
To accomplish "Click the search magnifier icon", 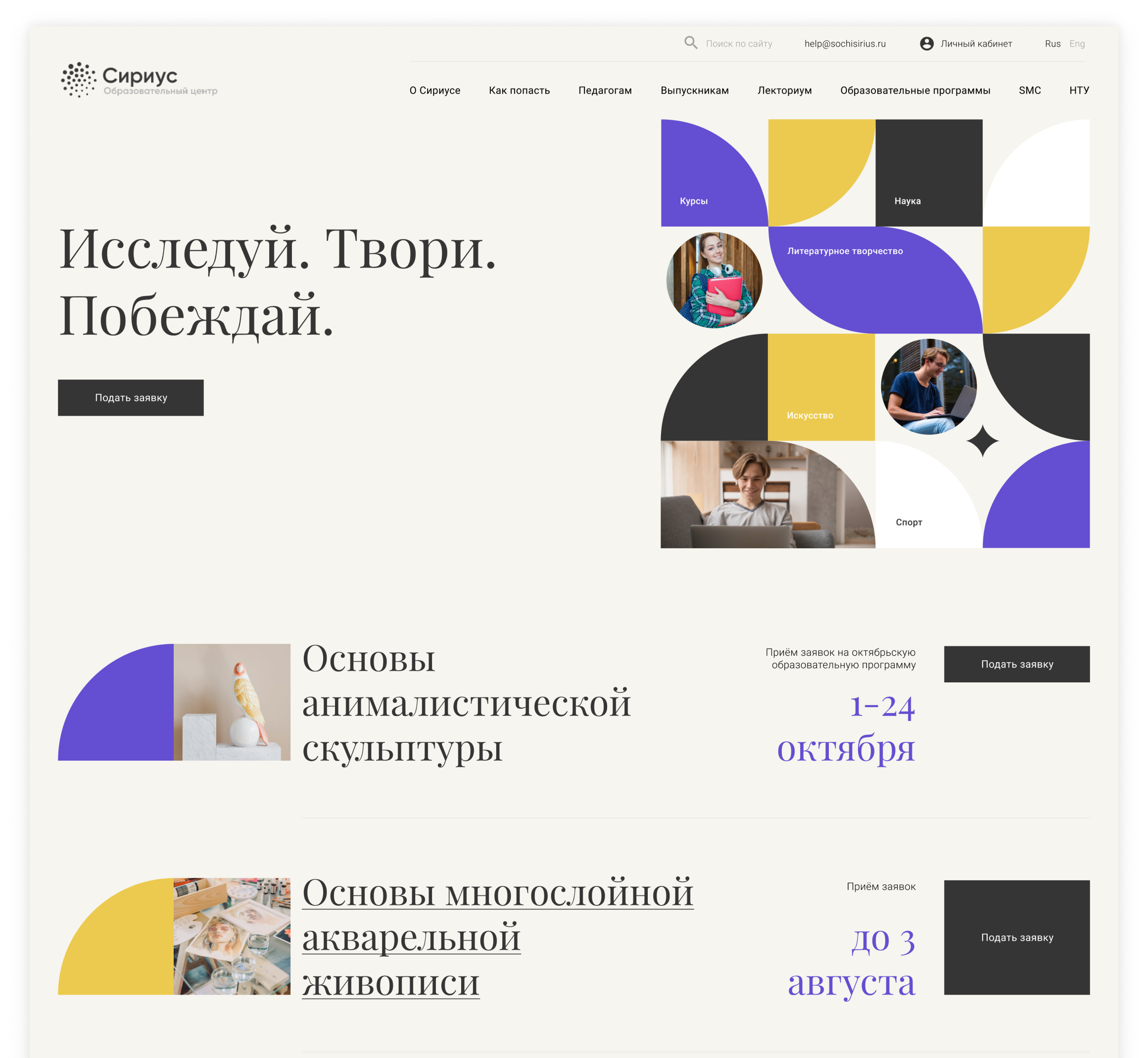I will [690, 43].
